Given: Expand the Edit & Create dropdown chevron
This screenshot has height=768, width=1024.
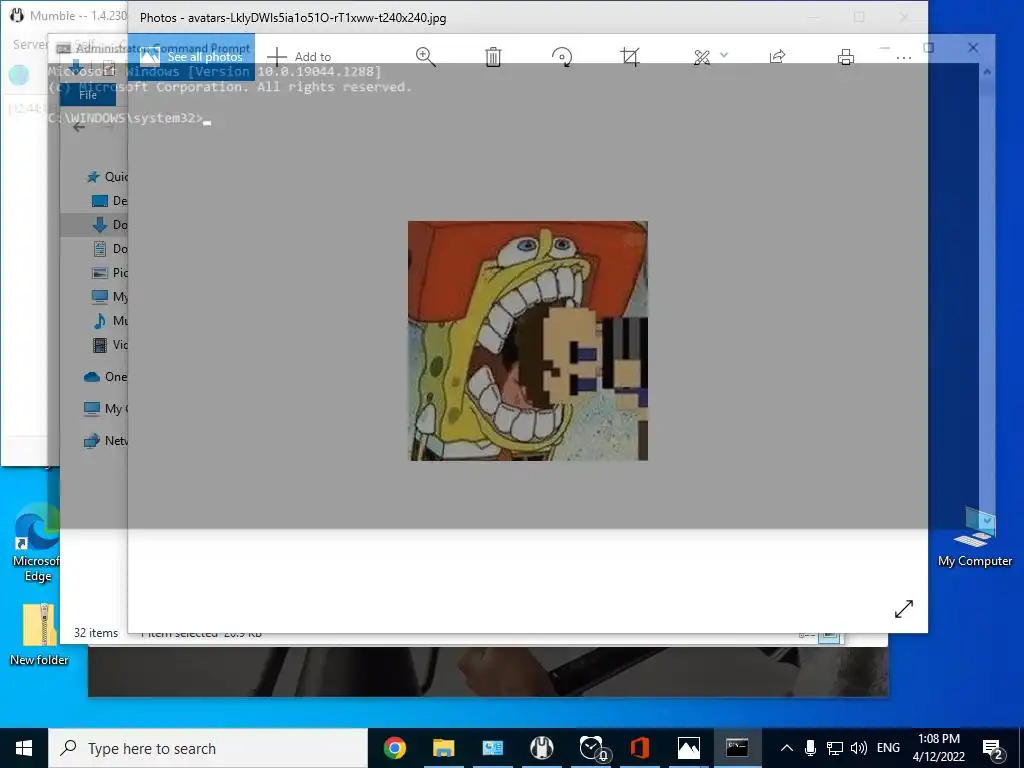Looking at the screenshot, I should click(724, 56).
